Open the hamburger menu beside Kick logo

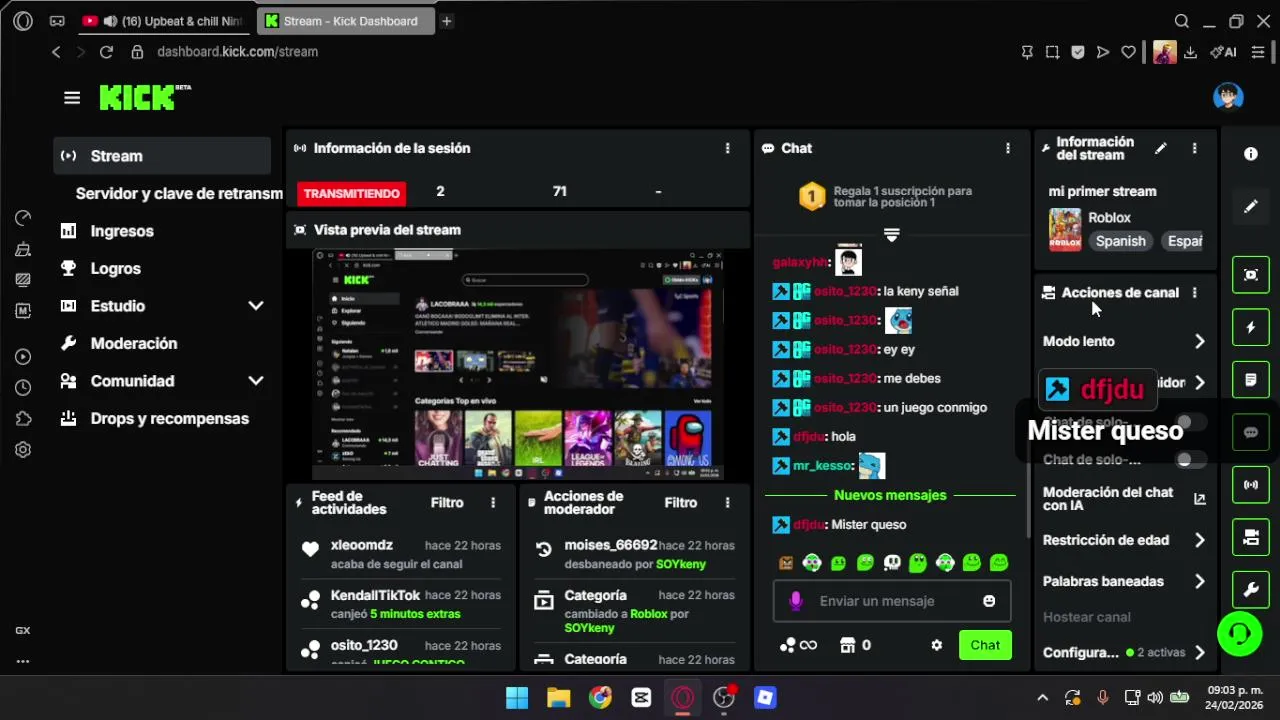click(72, 98)
